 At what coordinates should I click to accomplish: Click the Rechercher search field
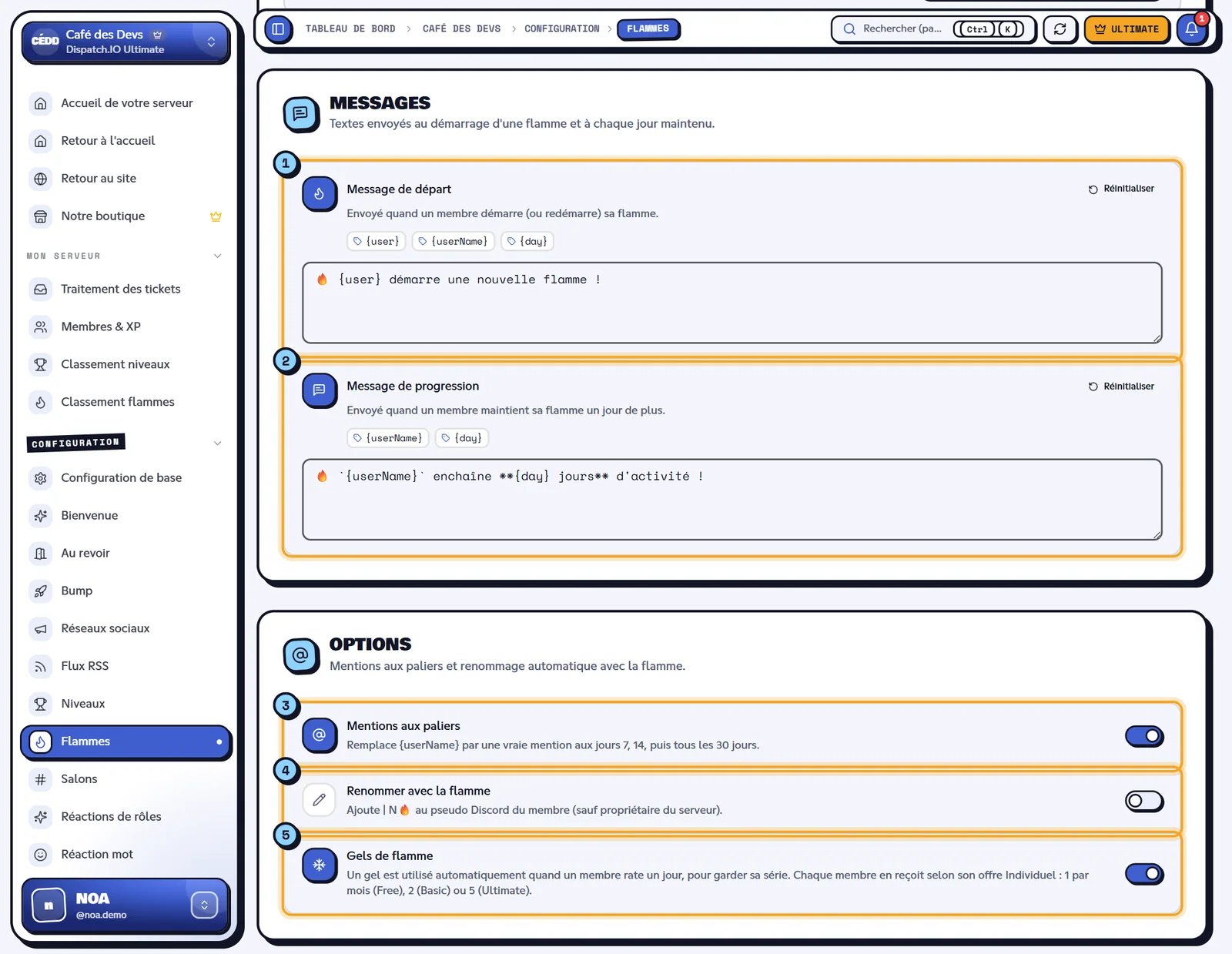tap(933, 29)
